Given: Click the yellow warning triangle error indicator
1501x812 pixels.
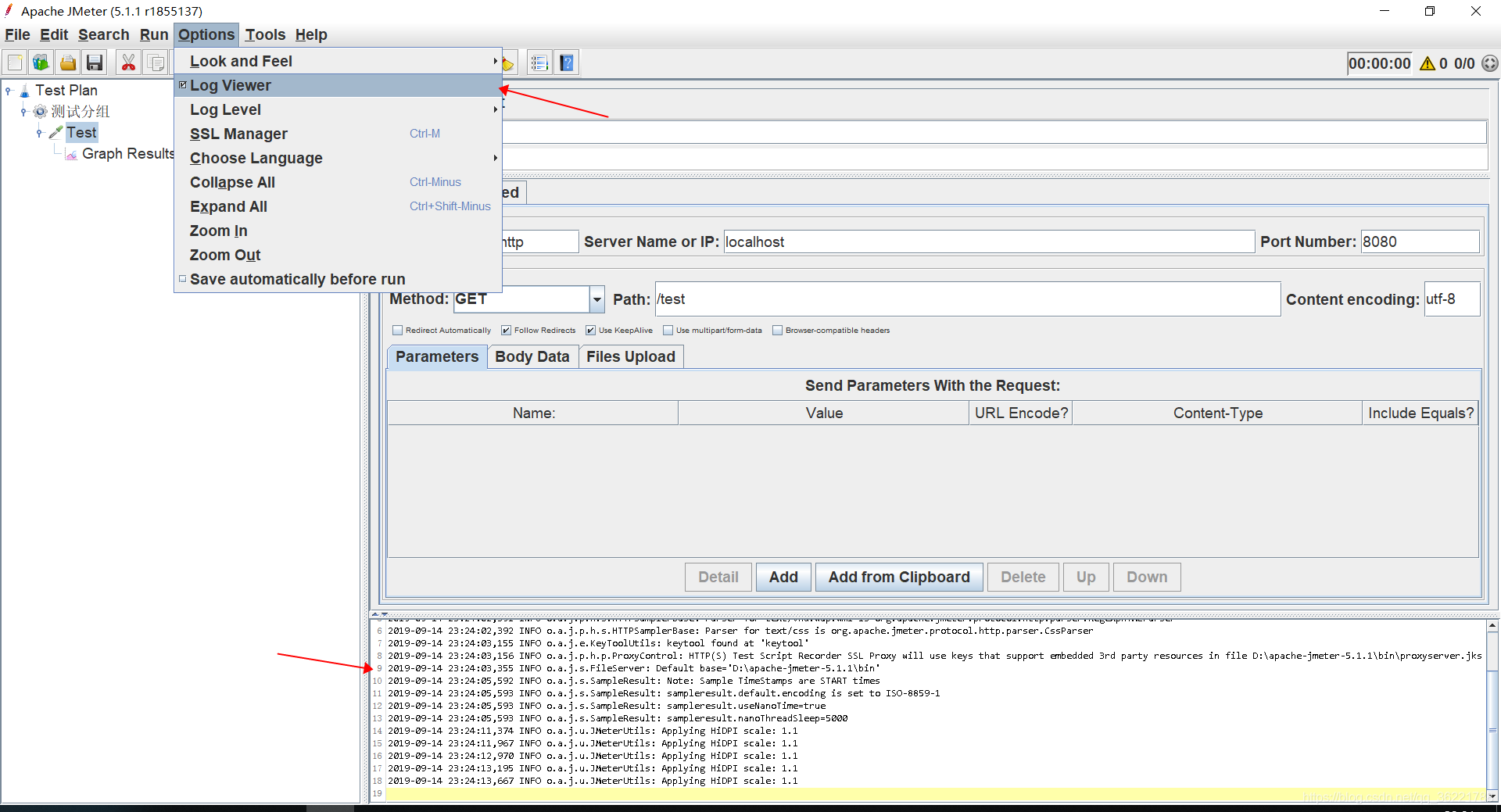Looking at the screenshot, I should pyautogui.click(x=1428, y=63).
